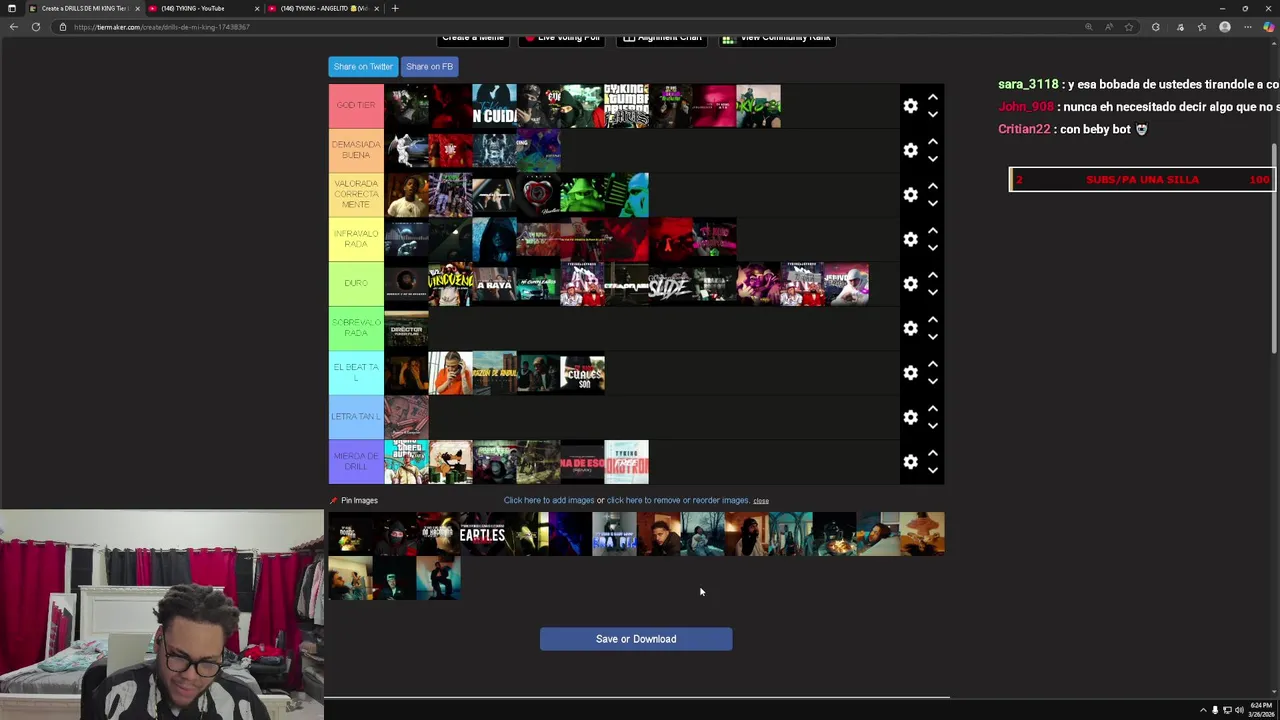Click the Share on FB button

pos(429,66)
